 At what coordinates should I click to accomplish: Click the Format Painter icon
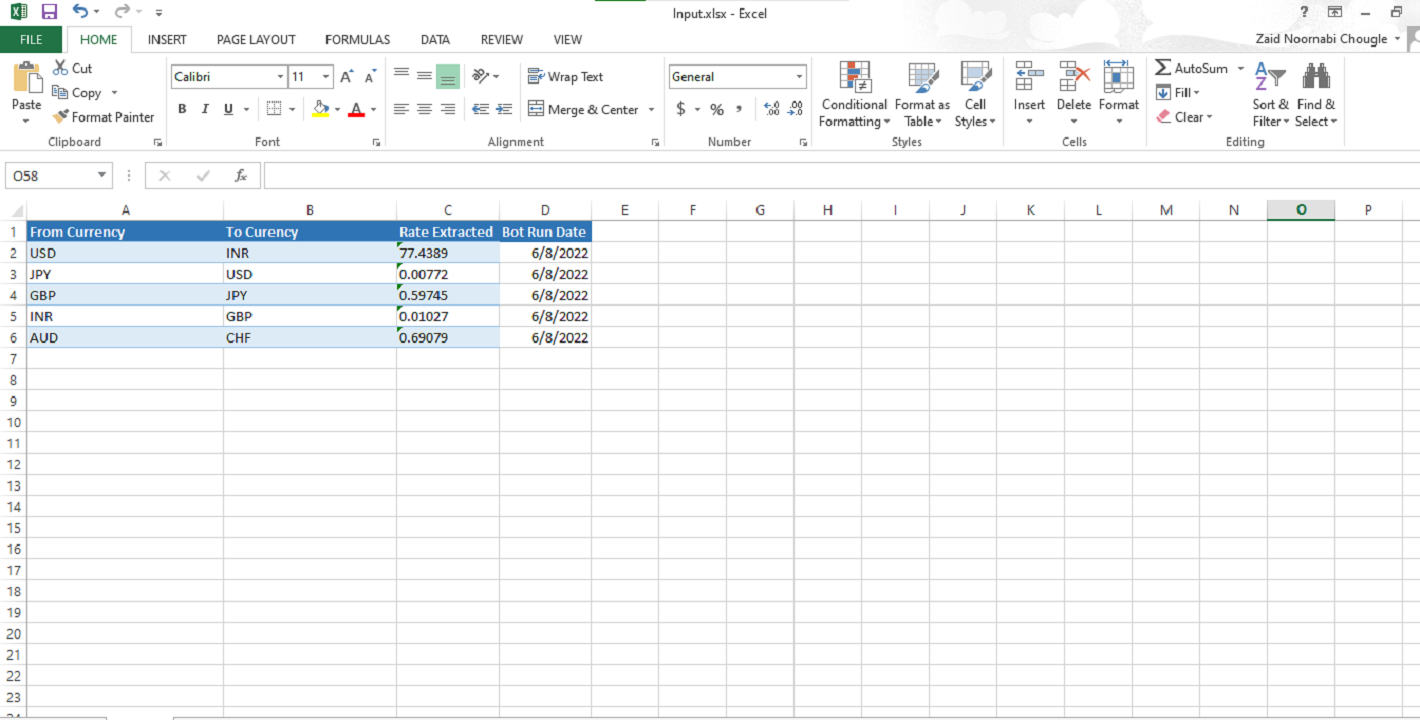click(x=62, y=117)
